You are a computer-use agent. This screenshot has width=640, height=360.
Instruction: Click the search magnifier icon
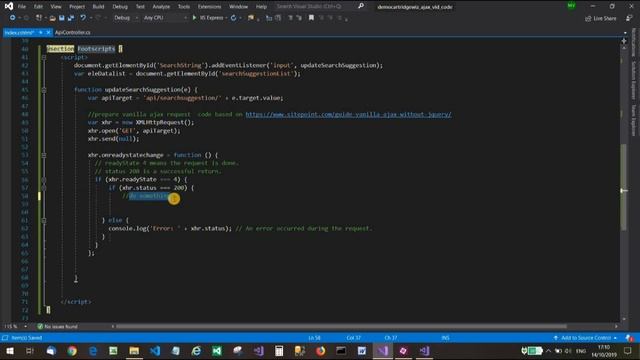click(361, 6)
